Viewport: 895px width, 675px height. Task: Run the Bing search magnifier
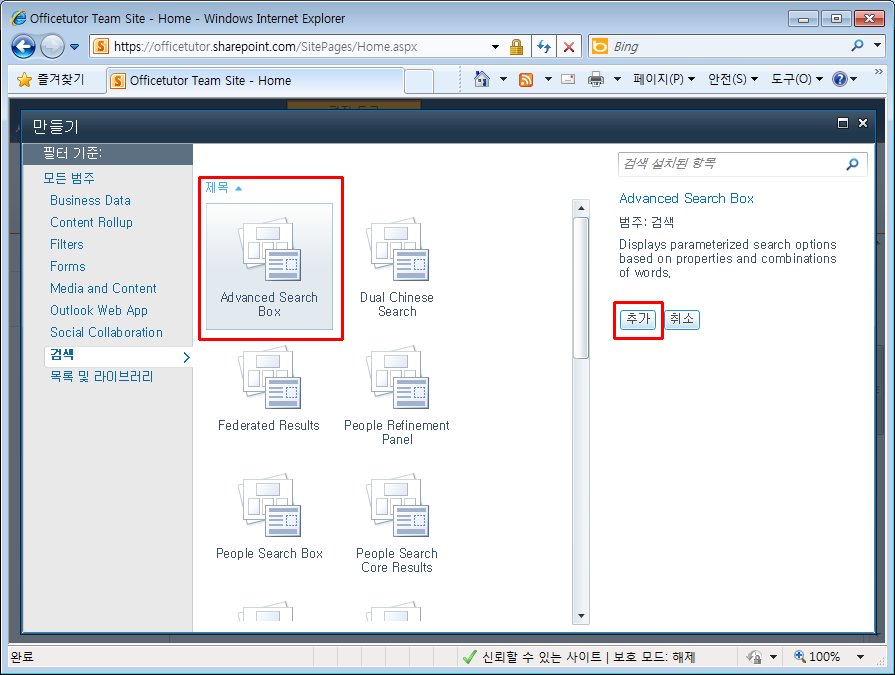[857, 46]
